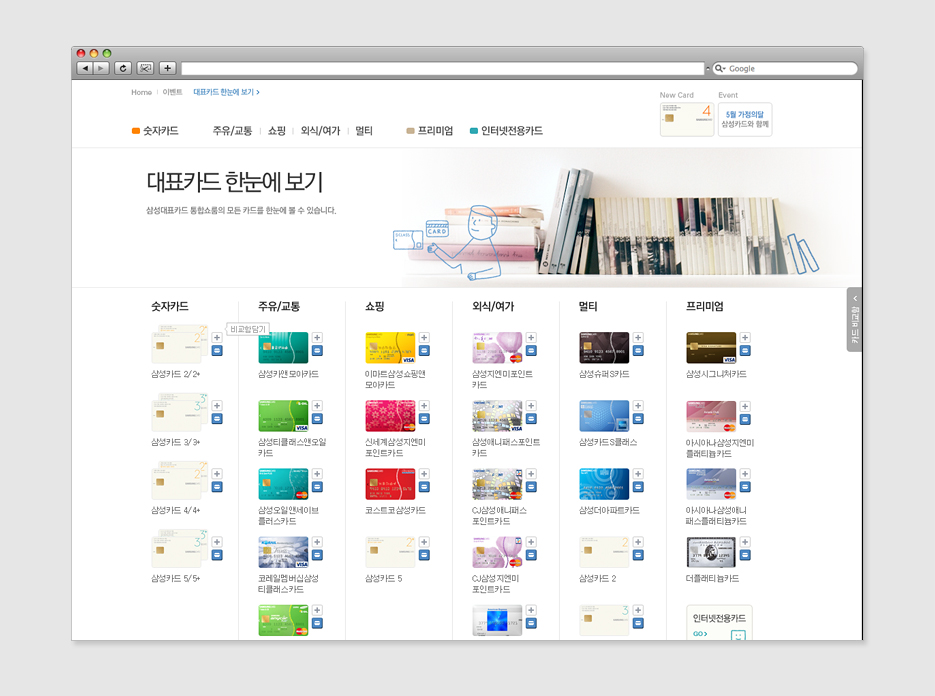The image size is (935, 696).
Task: Open the 더플래티늄카드 card image
Action: (x=711, y=552)
